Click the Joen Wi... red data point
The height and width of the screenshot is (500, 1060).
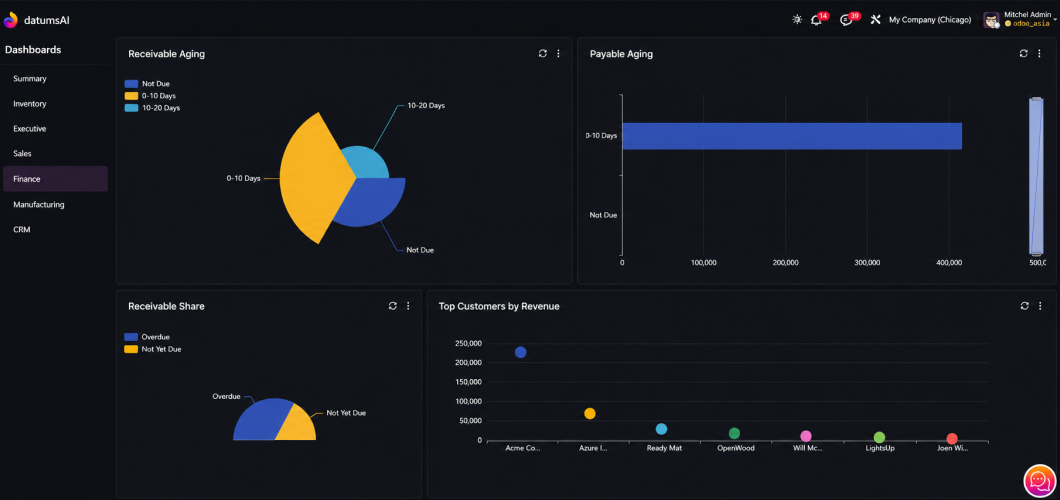pyautogui.click(x=952, y=439)
